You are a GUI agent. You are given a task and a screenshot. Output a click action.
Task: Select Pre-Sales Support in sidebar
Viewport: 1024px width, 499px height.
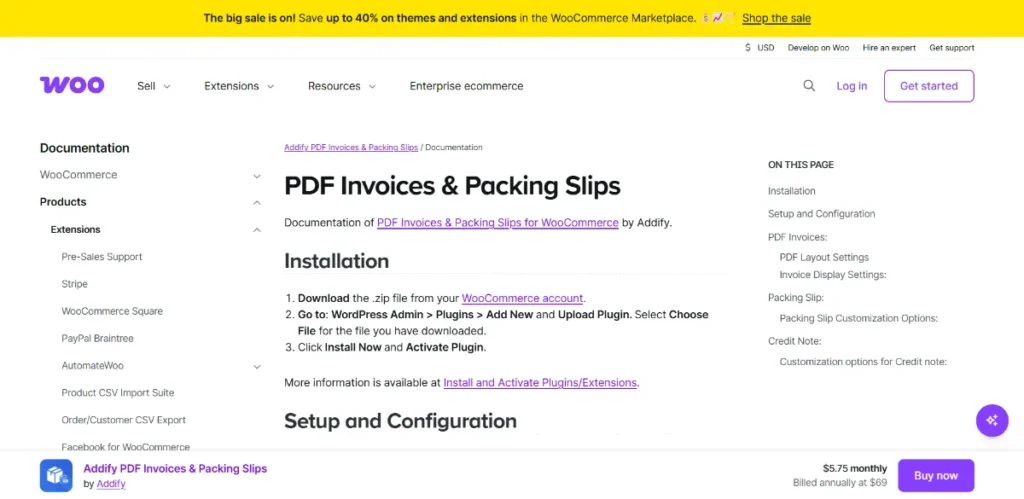pos(102,257)
